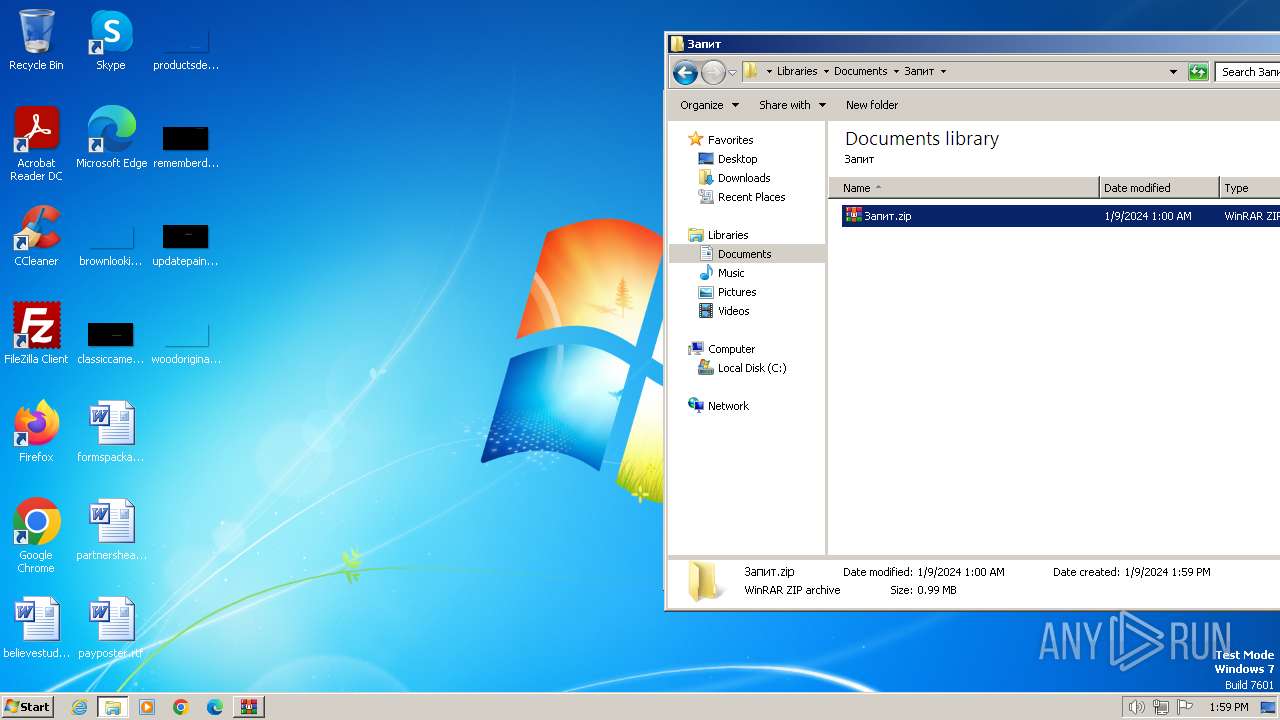Sort files by Type column

tap(1250, 188)
